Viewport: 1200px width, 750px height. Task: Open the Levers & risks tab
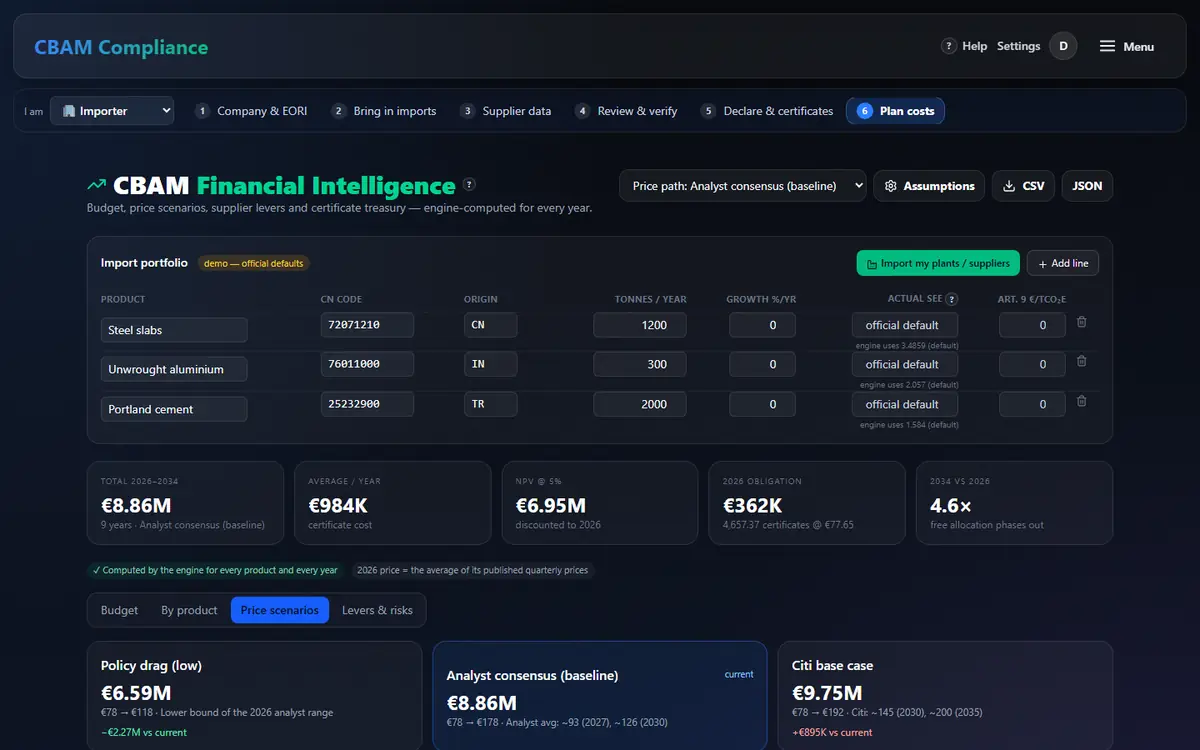click(x=377, y=610)
